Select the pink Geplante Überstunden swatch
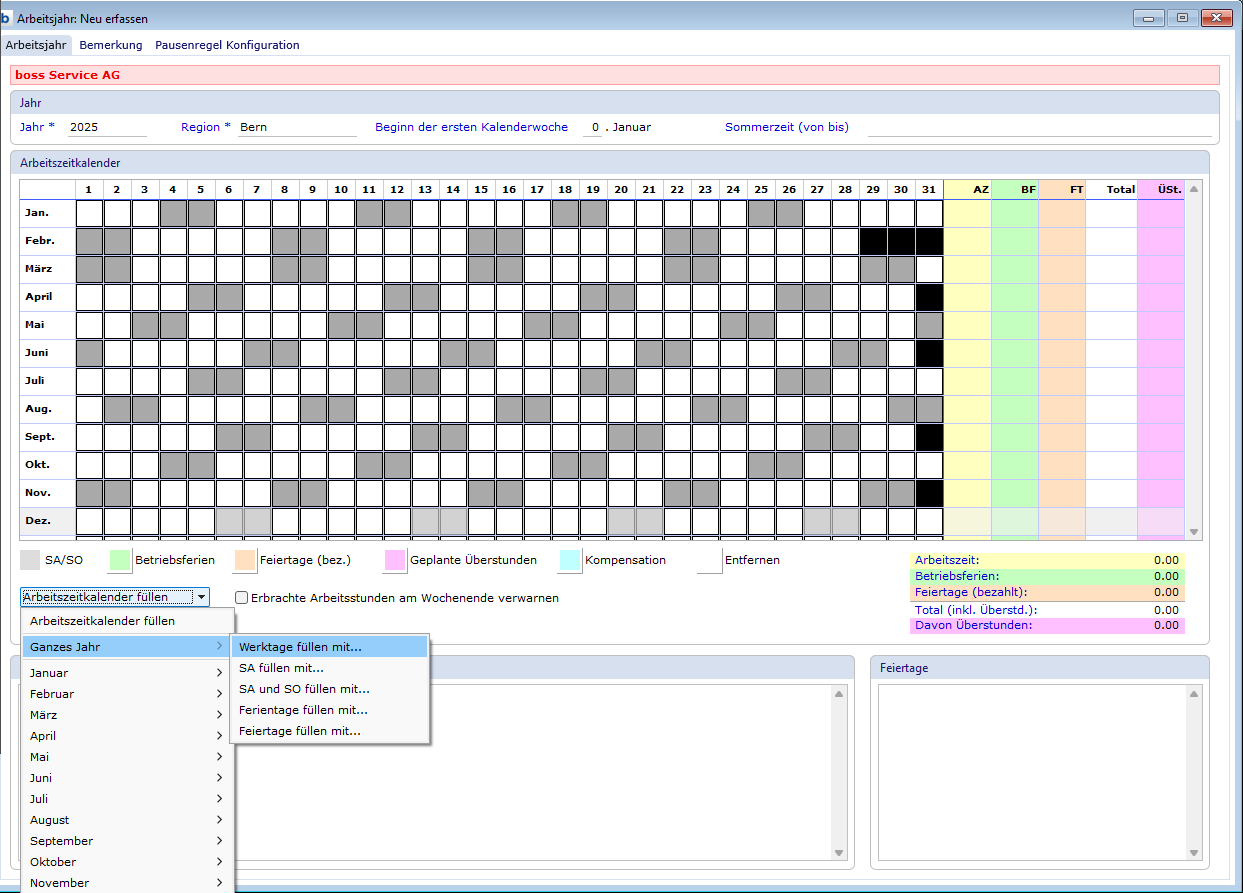 click(395, 560)
